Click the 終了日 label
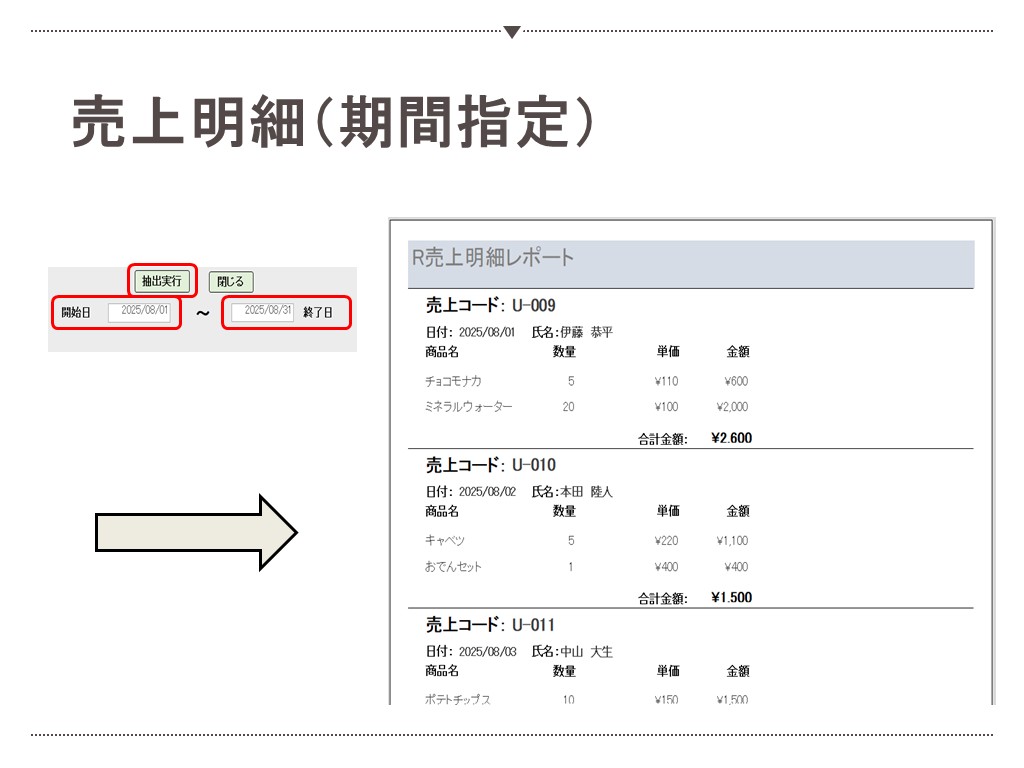1024x768 pixels. coord(318,313)
